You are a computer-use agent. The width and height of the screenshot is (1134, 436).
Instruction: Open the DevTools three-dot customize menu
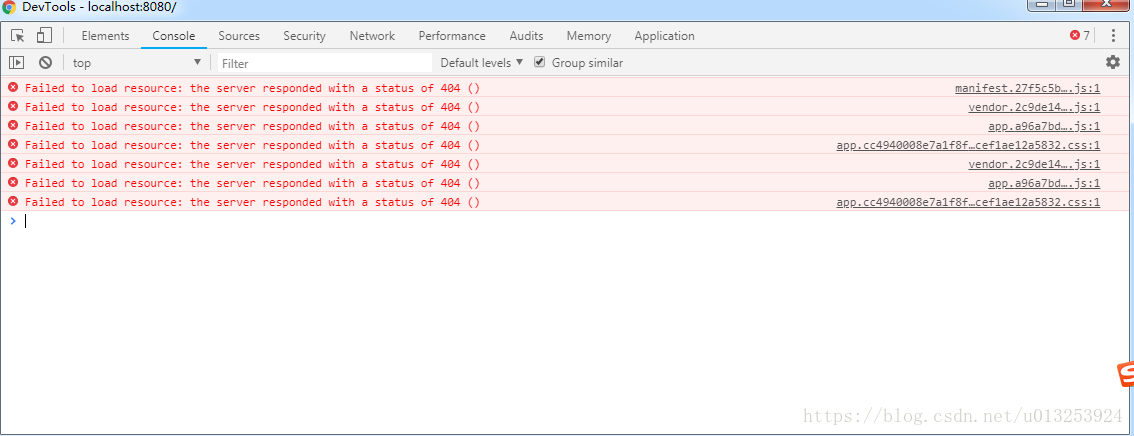pyautogui.click(x=1113, y=36)
